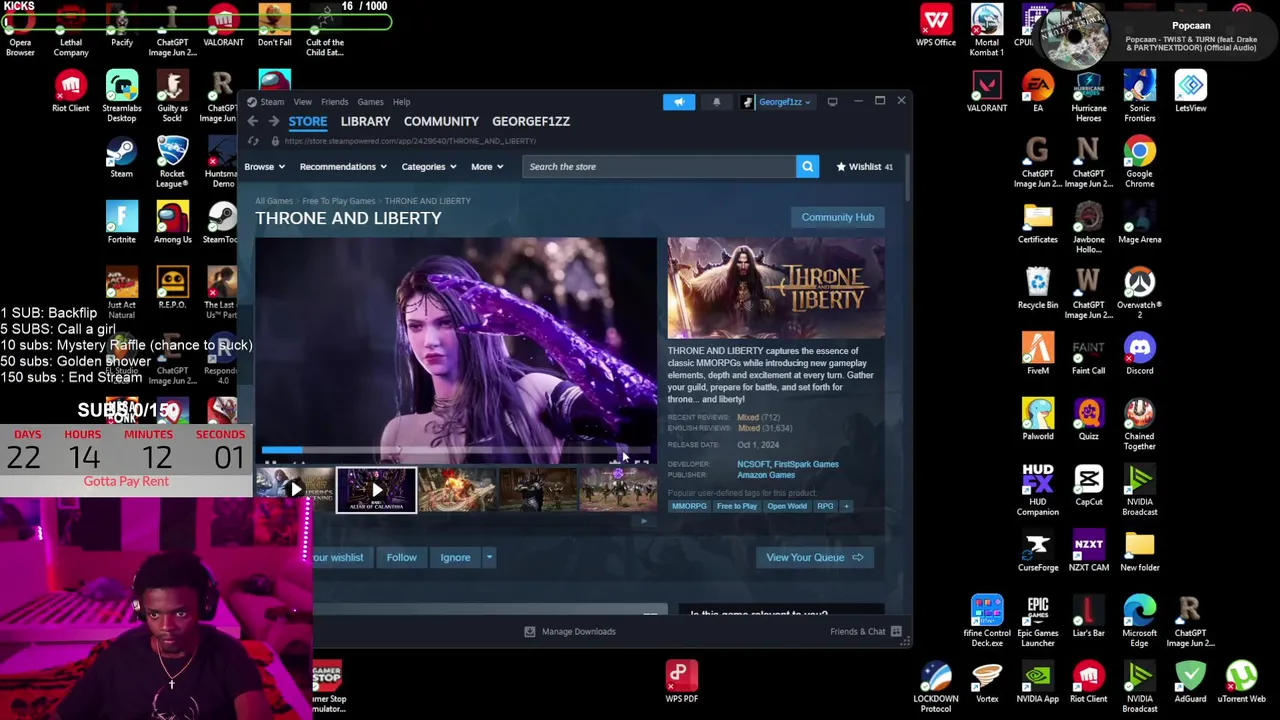Open the Recycle Bin desktop icon
This screenshot has height=720, width=1280.
click(x=1037, y=287)
